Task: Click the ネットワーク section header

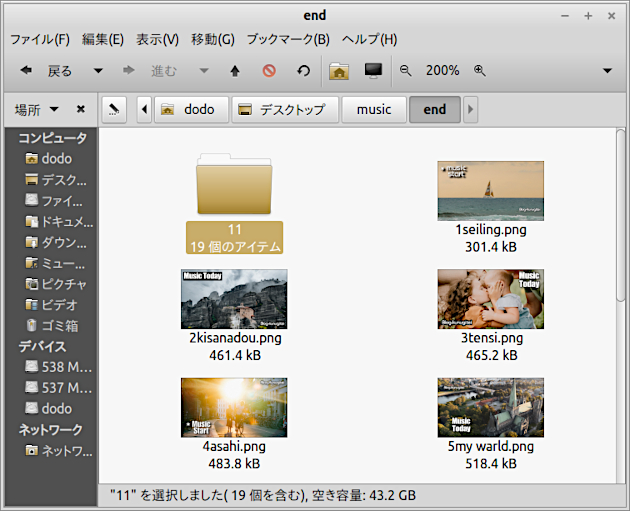Action: click(x=51, y=429)
